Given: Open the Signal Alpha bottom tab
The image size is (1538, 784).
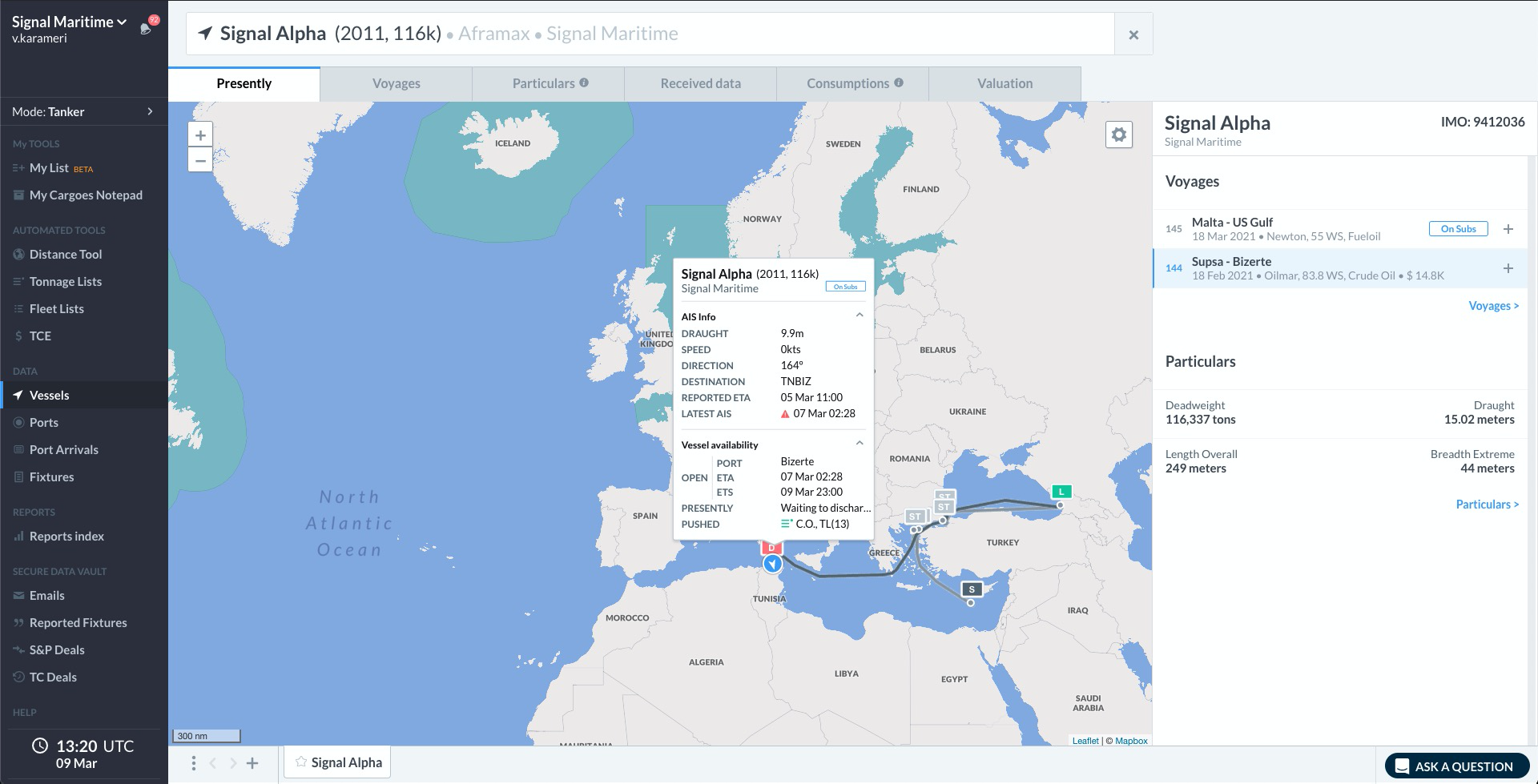Looking at the screenshot, I should coord(338,762).
